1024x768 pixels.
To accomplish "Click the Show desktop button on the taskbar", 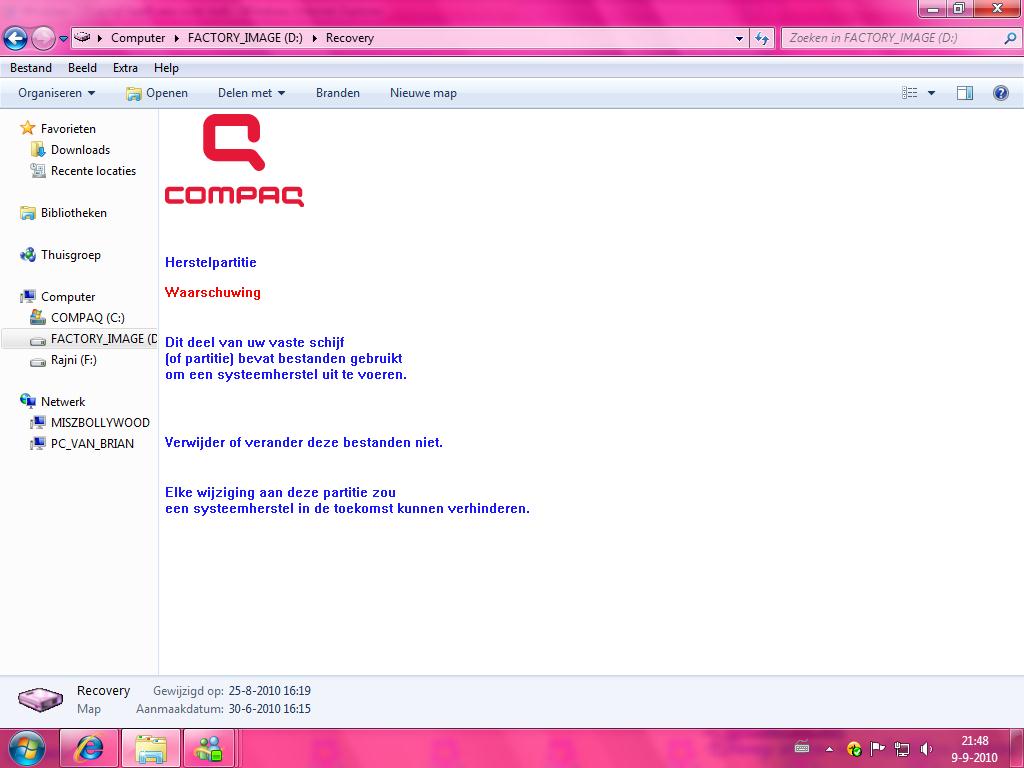I will pos(1017,749).
